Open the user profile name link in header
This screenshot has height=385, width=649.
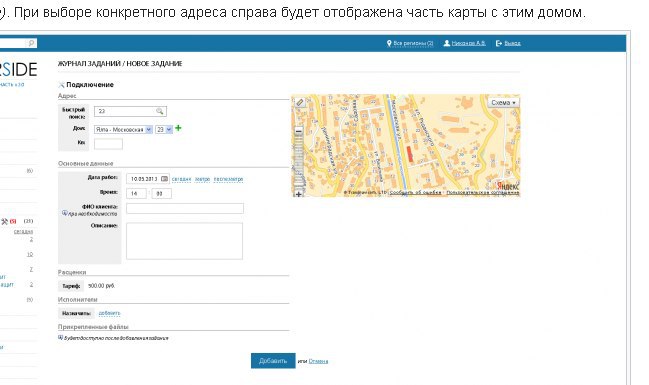click(468, 43)
